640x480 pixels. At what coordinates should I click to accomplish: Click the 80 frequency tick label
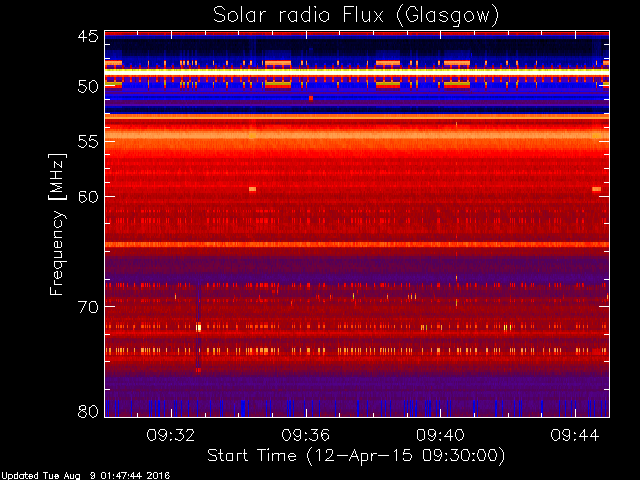(88, 411)
